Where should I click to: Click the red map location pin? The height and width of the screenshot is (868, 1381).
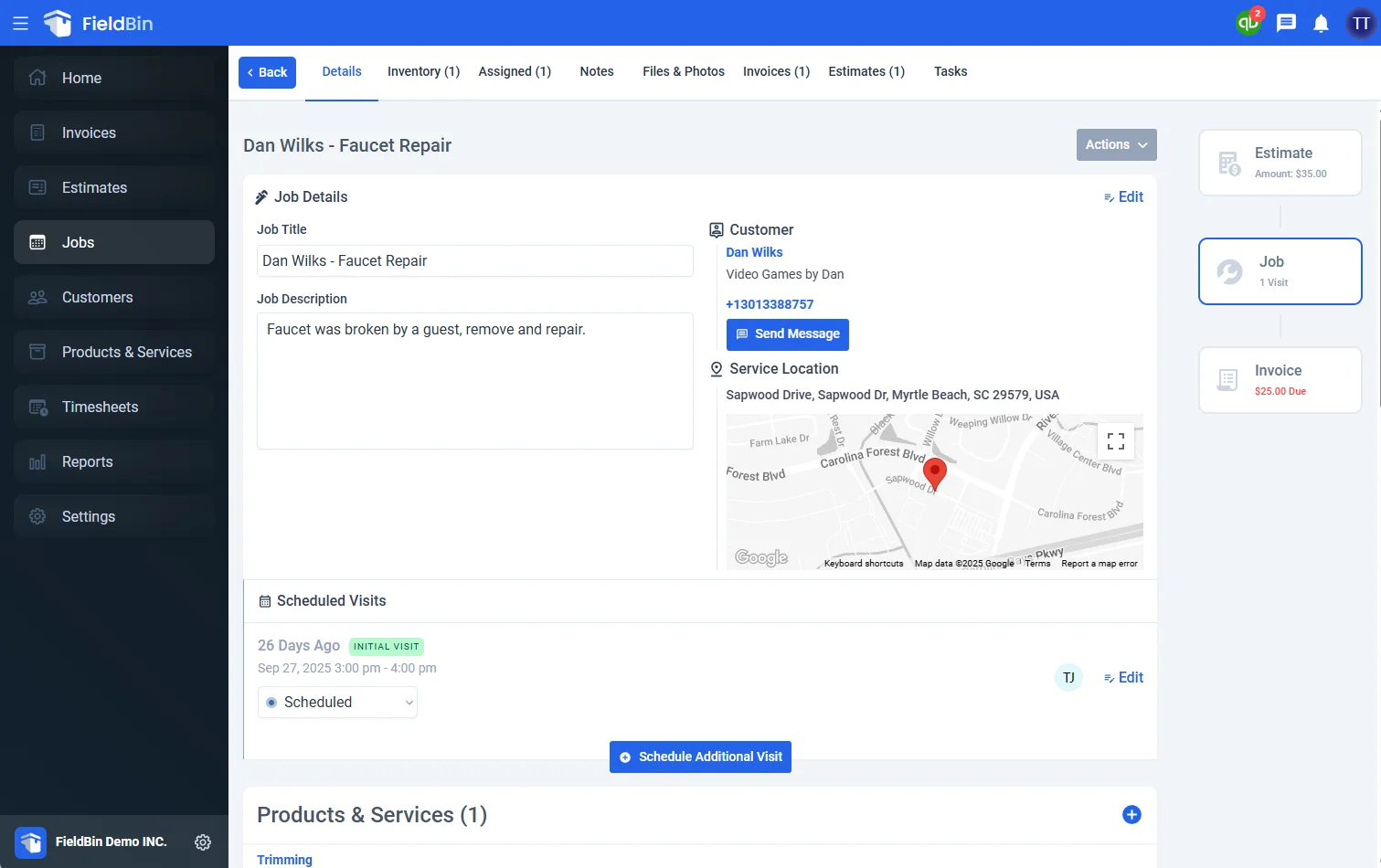click(934, 474)
